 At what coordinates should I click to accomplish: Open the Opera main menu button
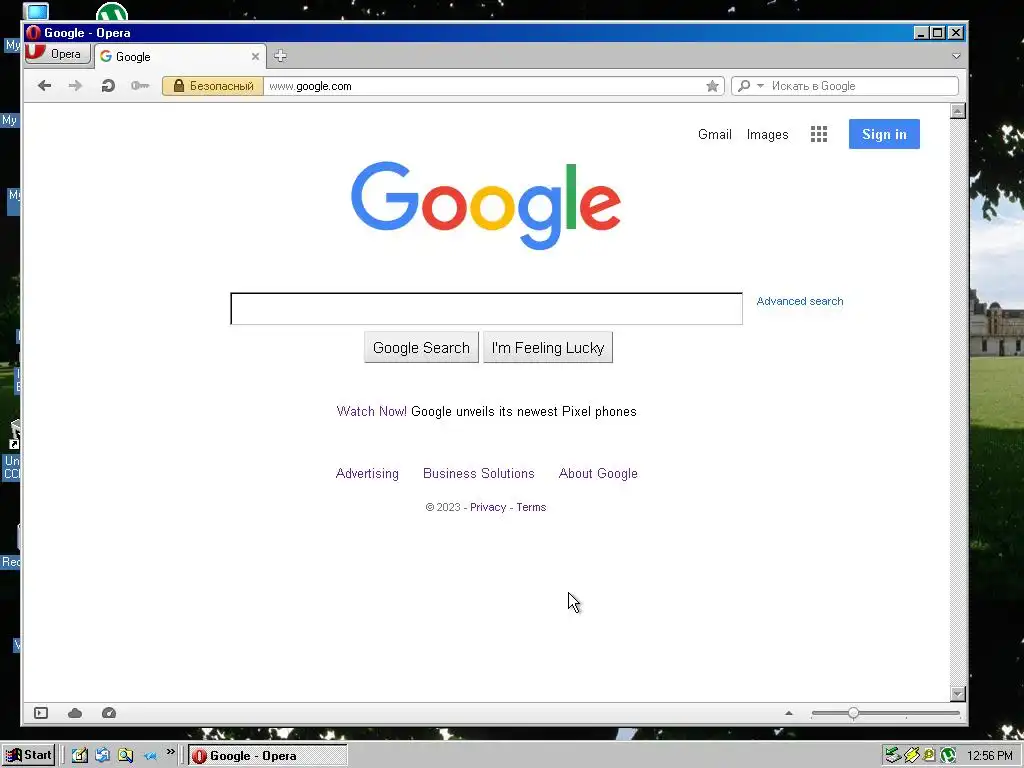(57, 54)
